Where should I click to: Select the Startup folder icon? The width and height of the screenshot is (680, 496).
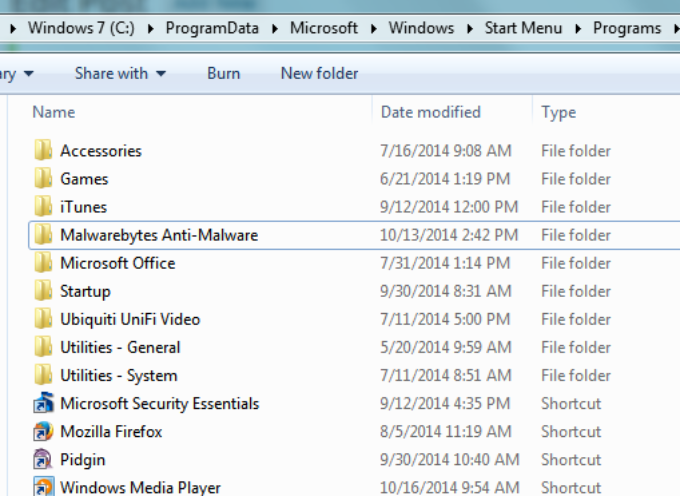pos(43,290)
